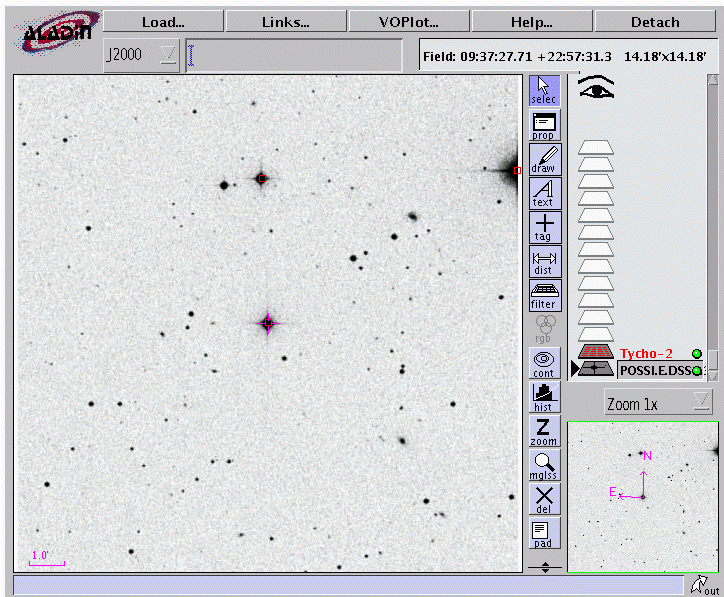Click the red square on bright edge star

(517, 170)
